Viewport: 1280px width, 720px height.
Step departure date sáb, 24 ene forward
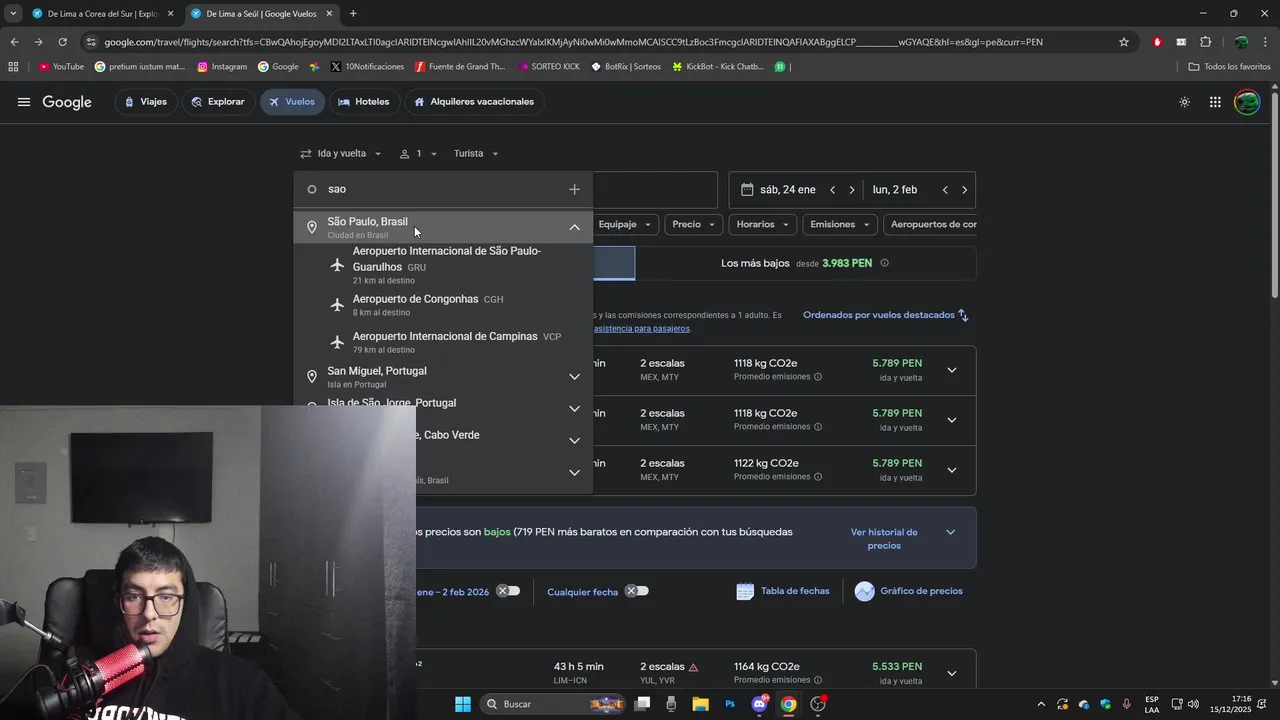(x=852, y=190)
